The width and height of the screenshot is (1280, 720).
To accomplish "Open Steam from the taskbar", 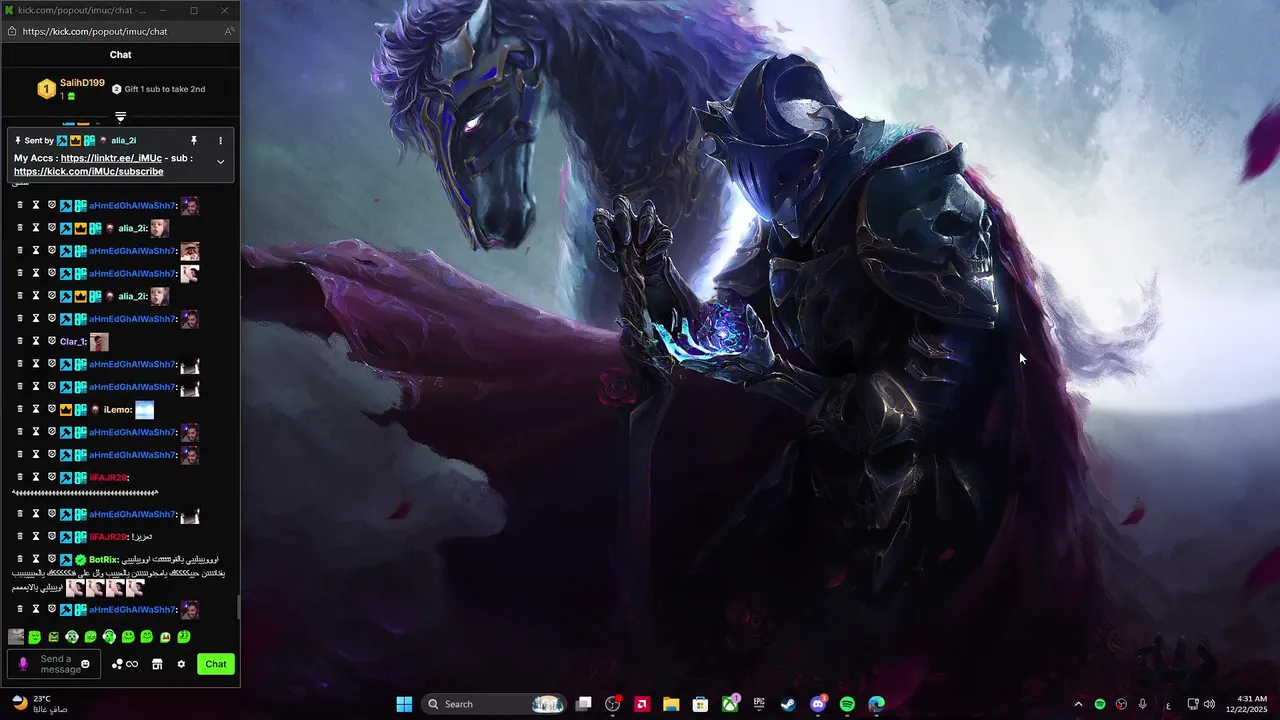I will [788, 704].
